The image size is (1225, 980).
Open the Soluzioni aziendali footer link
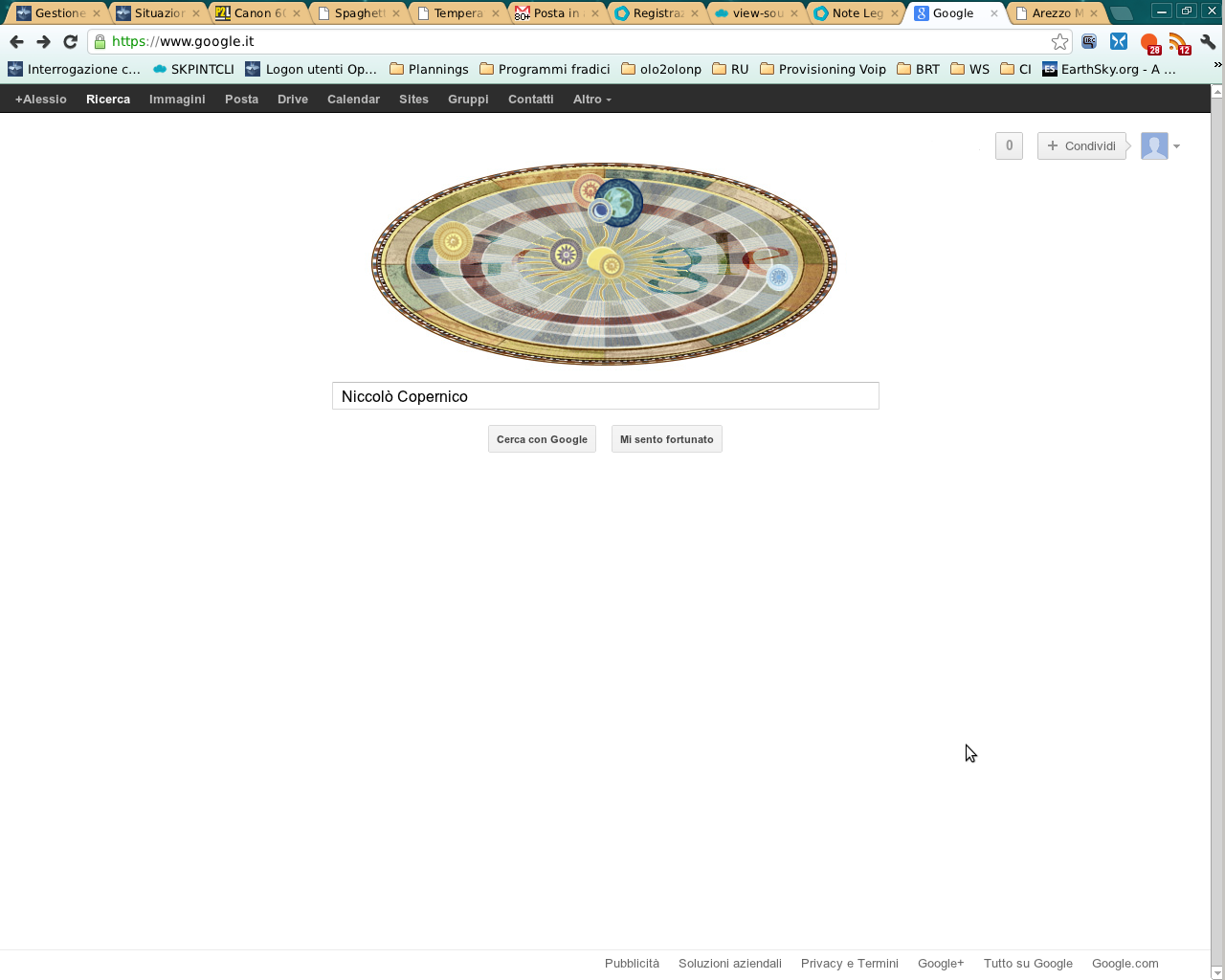click(730, 963)
